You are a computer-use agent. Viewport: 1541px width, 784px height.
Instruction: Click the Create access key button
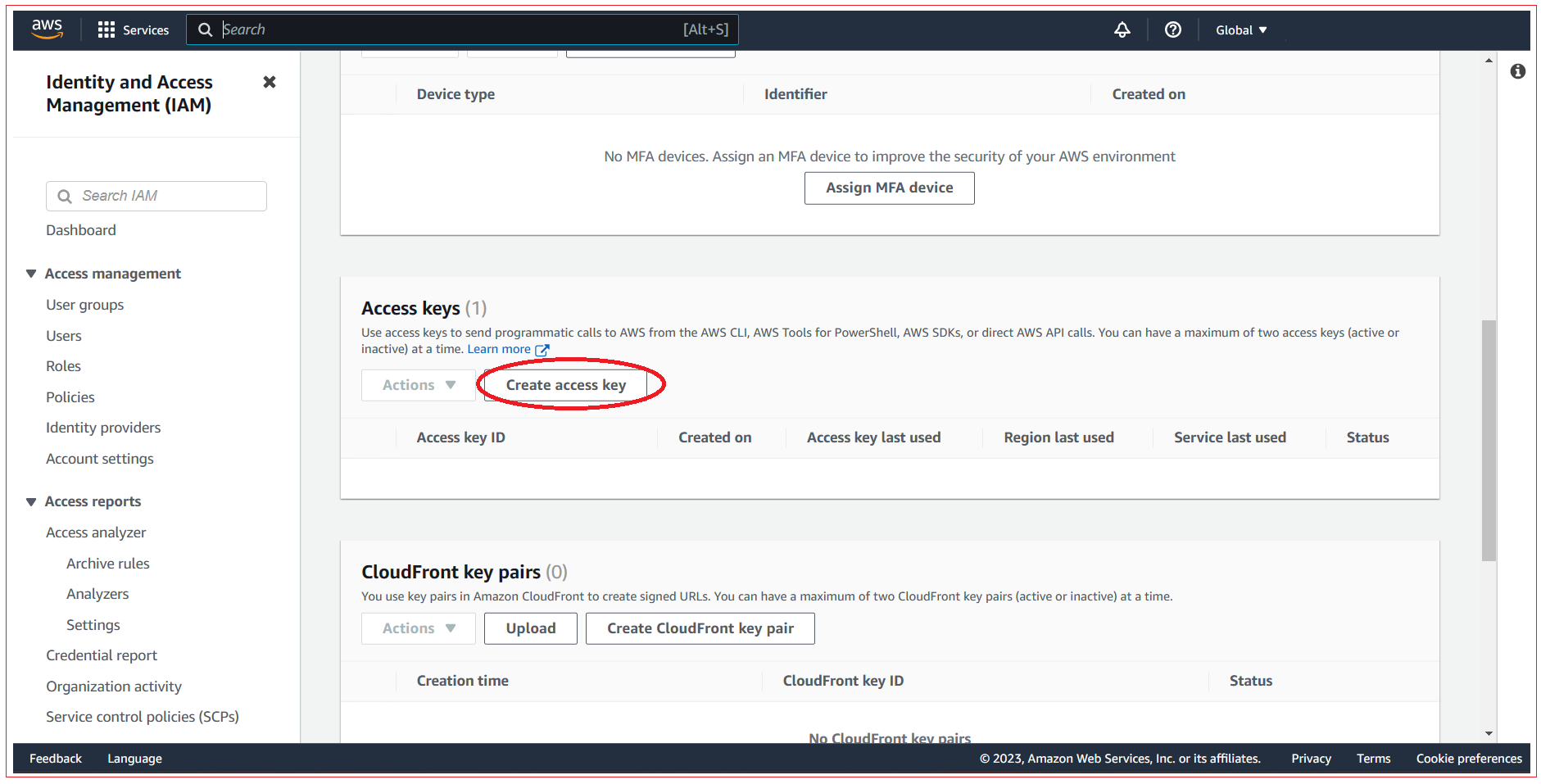pyautogui.click(x=565, y=385)
